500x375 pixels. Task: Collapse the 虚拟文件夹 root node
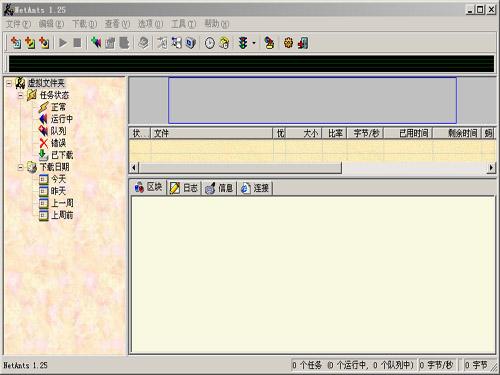9,83
